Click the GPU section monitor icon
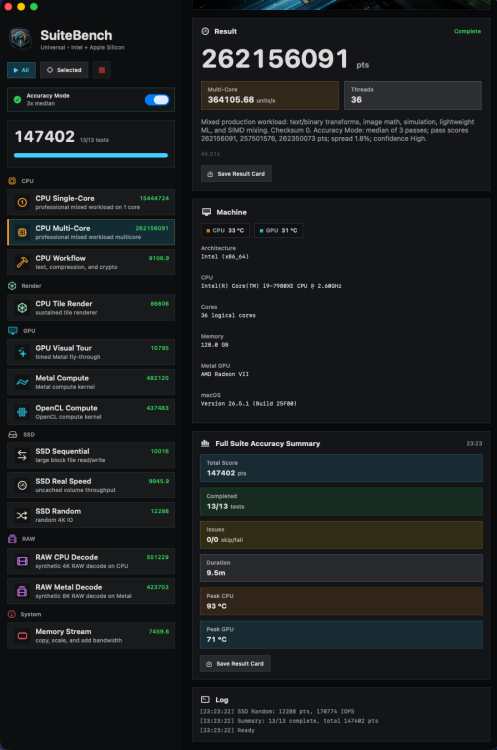This screenshot has height=750, width=497. click(x=13, y=331)
